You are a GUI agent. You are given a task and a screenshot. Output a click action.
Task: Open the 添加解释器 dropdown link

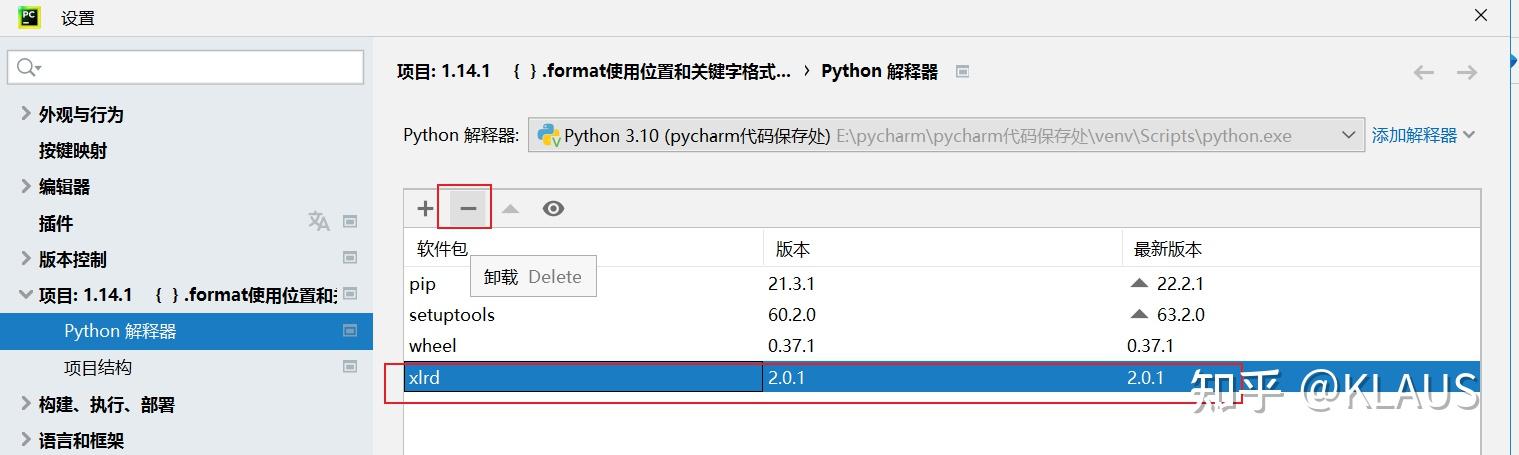click(x=1424, y=135)
